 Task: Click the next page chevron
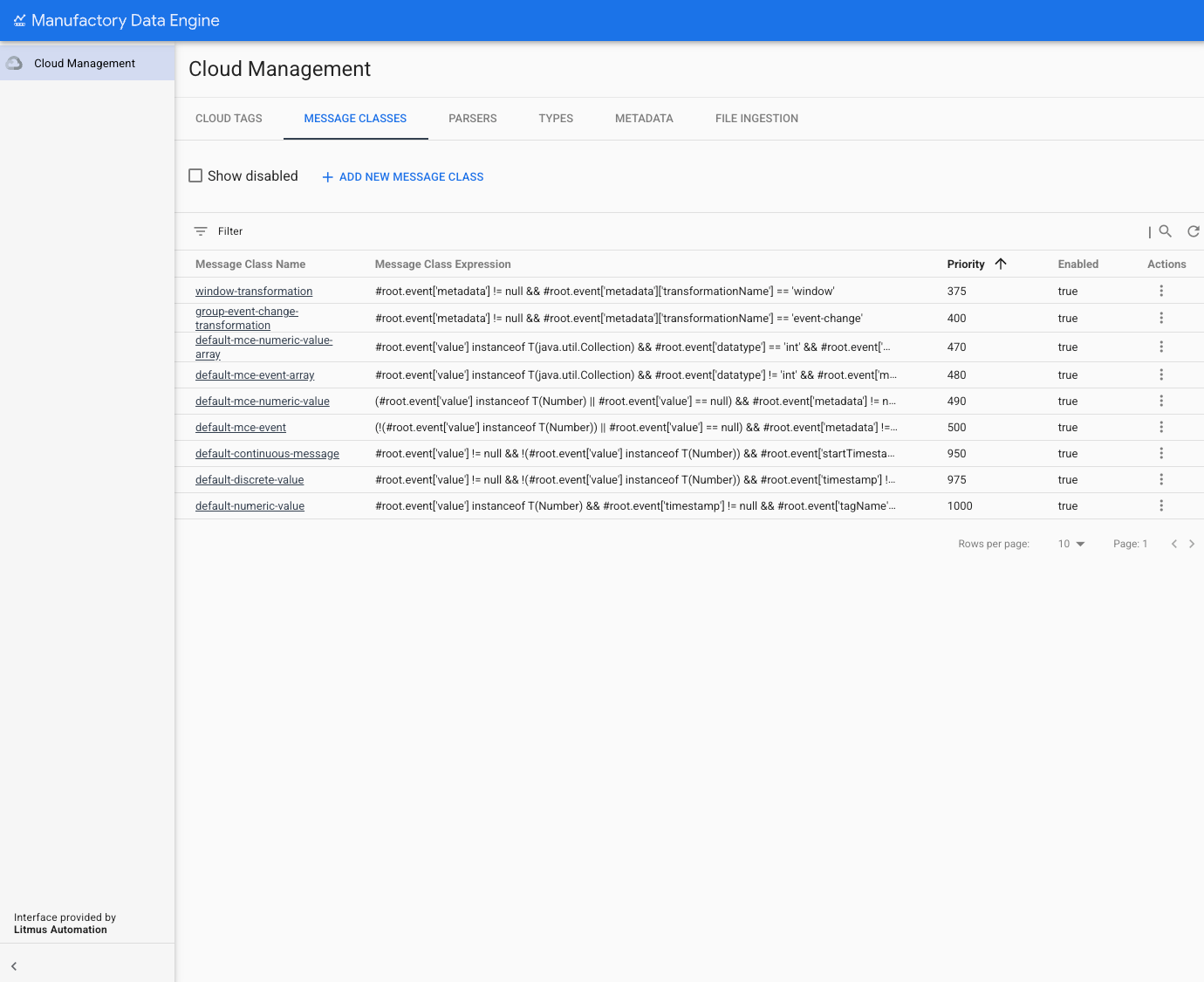pos(1192,543)
